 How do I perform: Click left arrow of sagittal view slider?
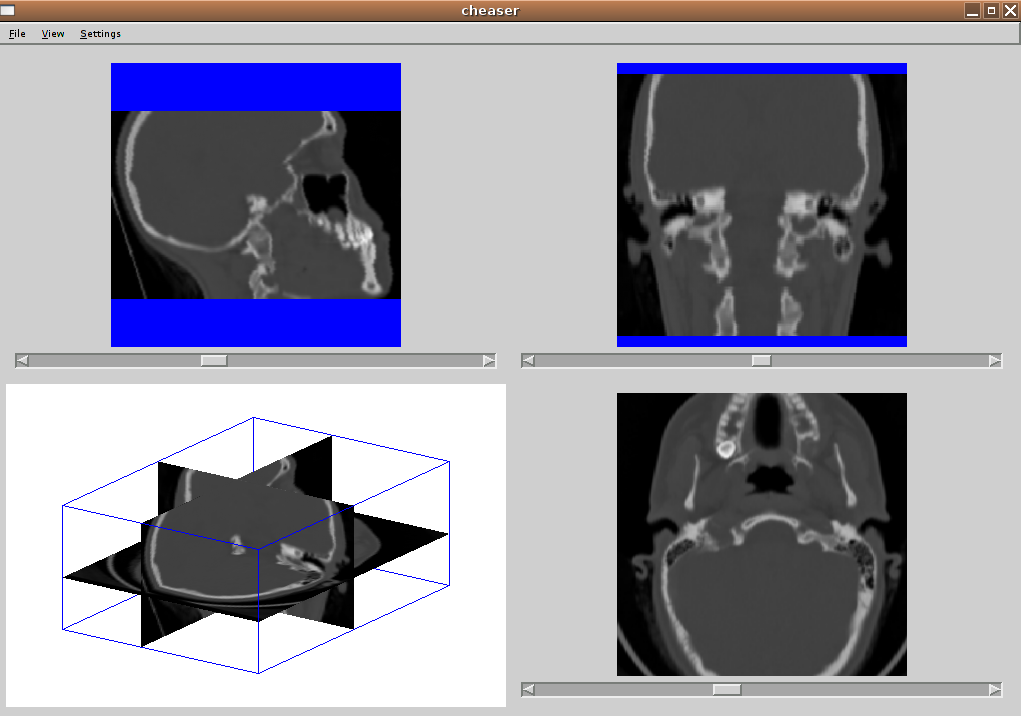pos(23,361)
